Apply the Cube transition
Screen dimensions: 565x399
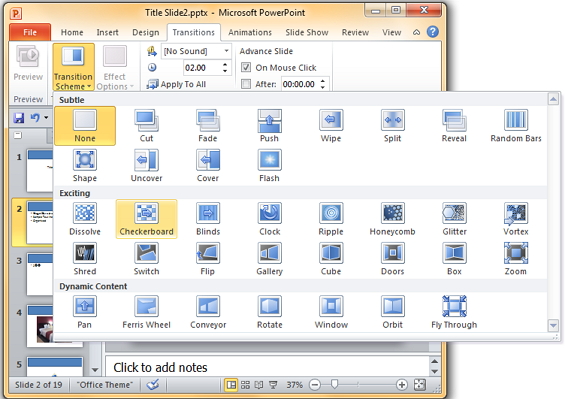331,258
